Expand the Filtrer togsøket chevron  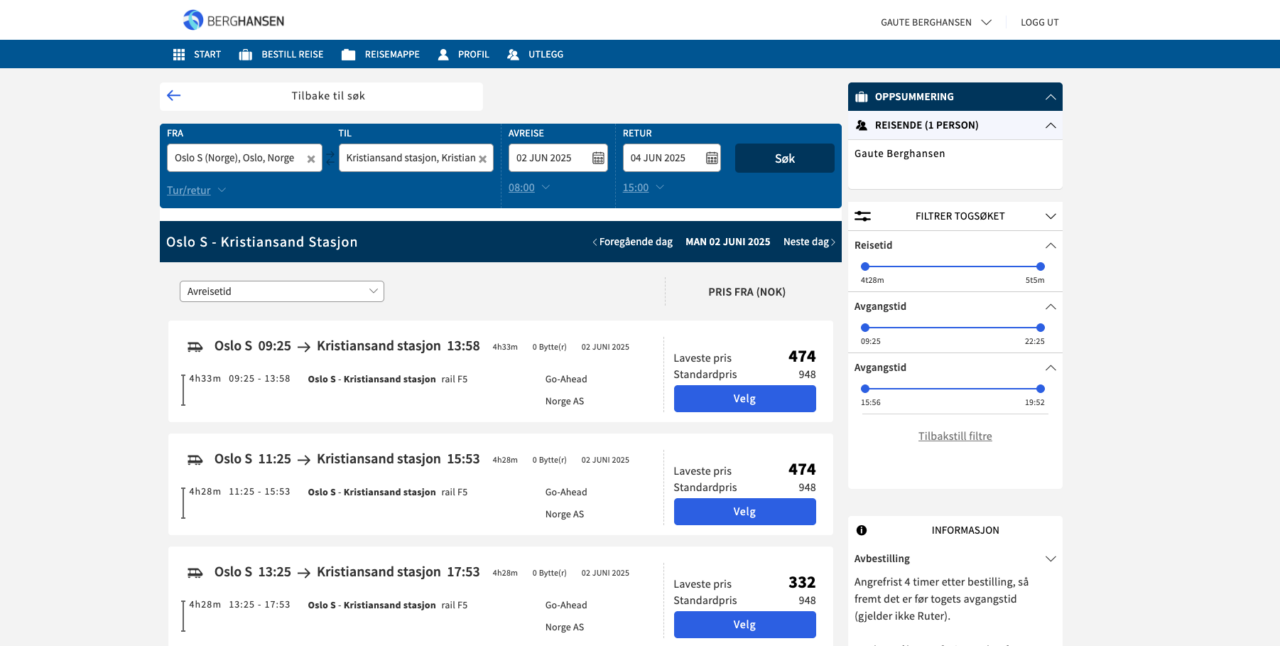(1050, 216)
